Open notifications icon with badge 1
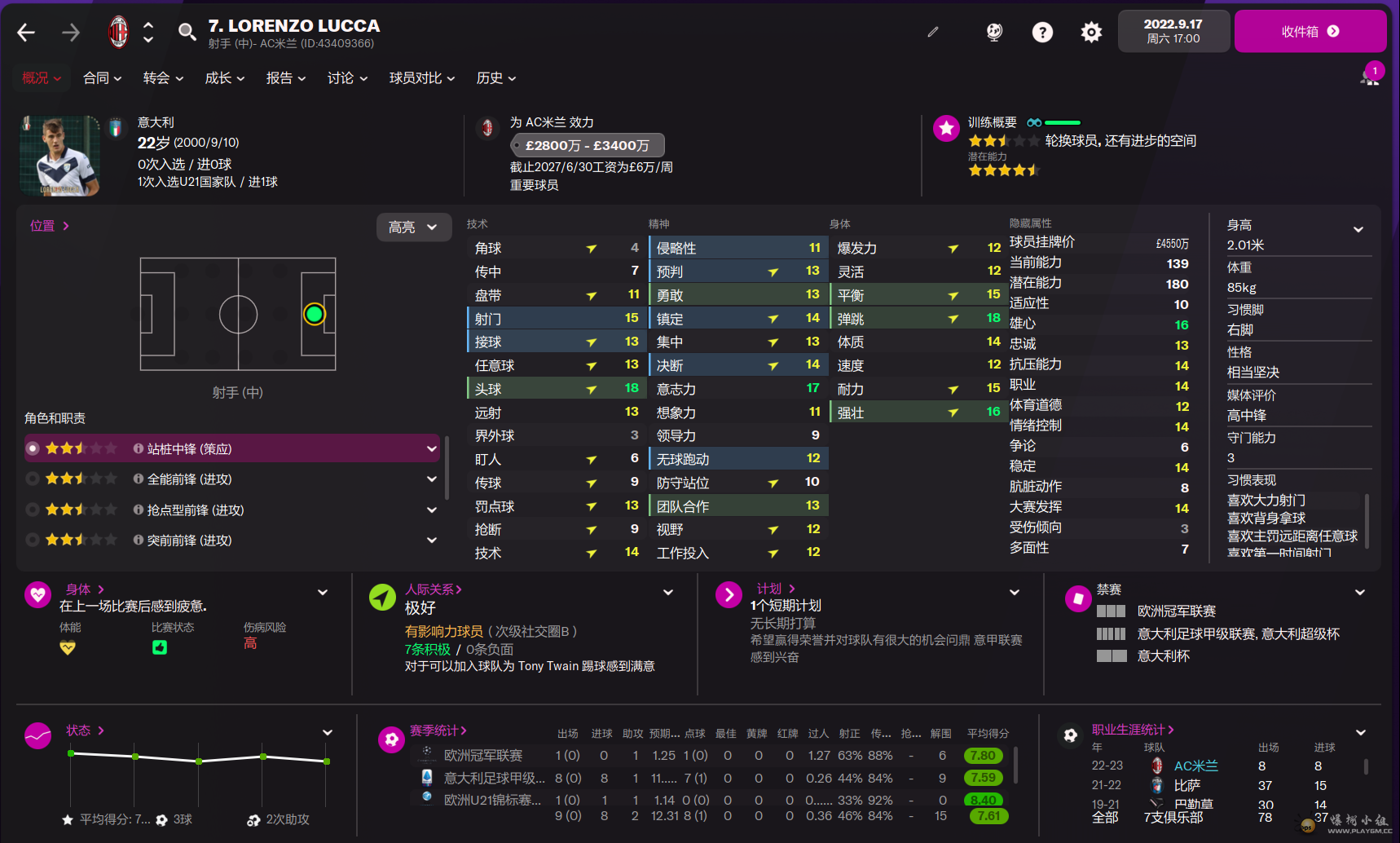 [1371, 75]
